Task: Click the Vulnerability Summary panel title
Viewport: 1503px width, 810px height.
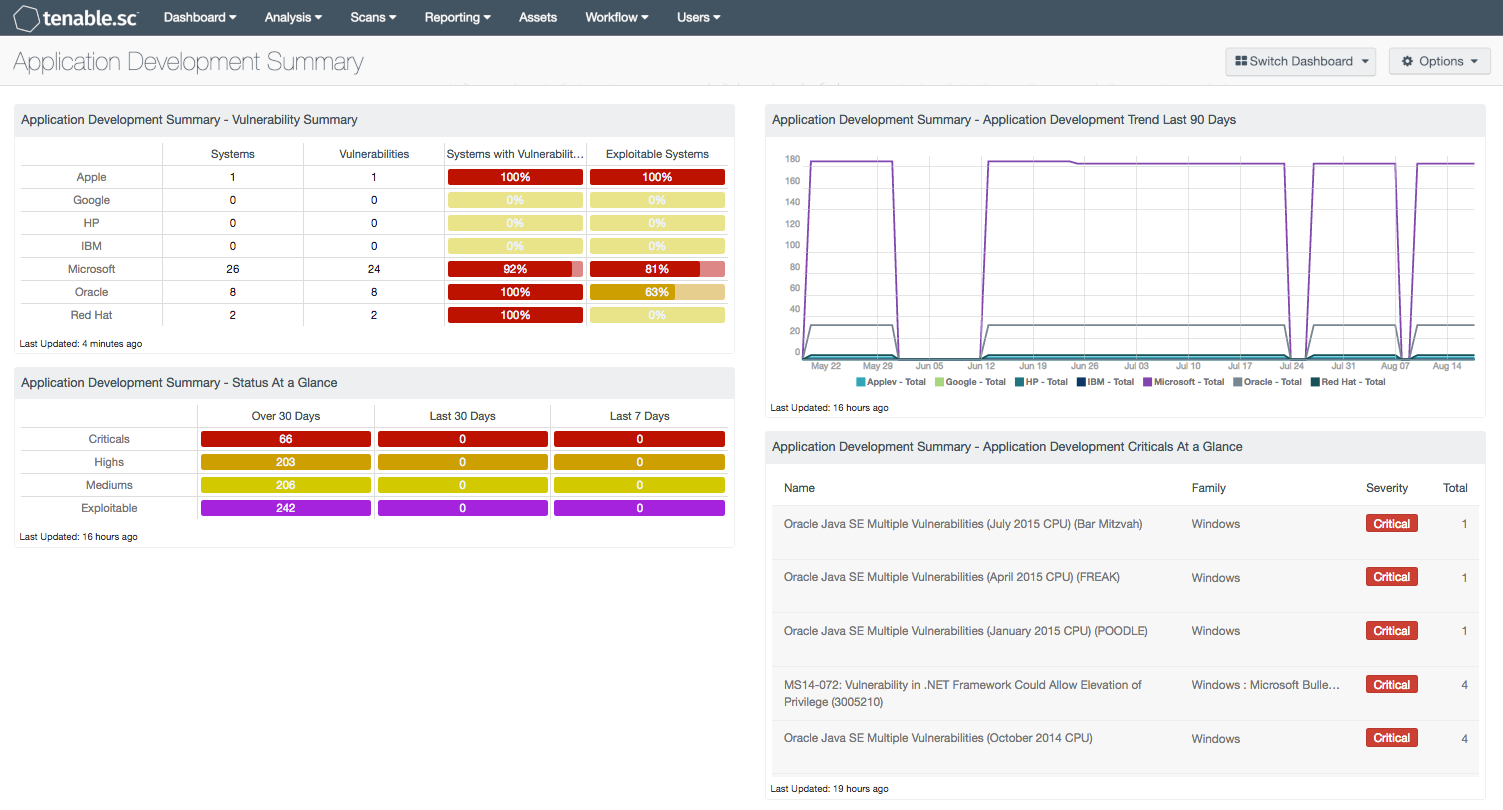Action: coord(189,120)
